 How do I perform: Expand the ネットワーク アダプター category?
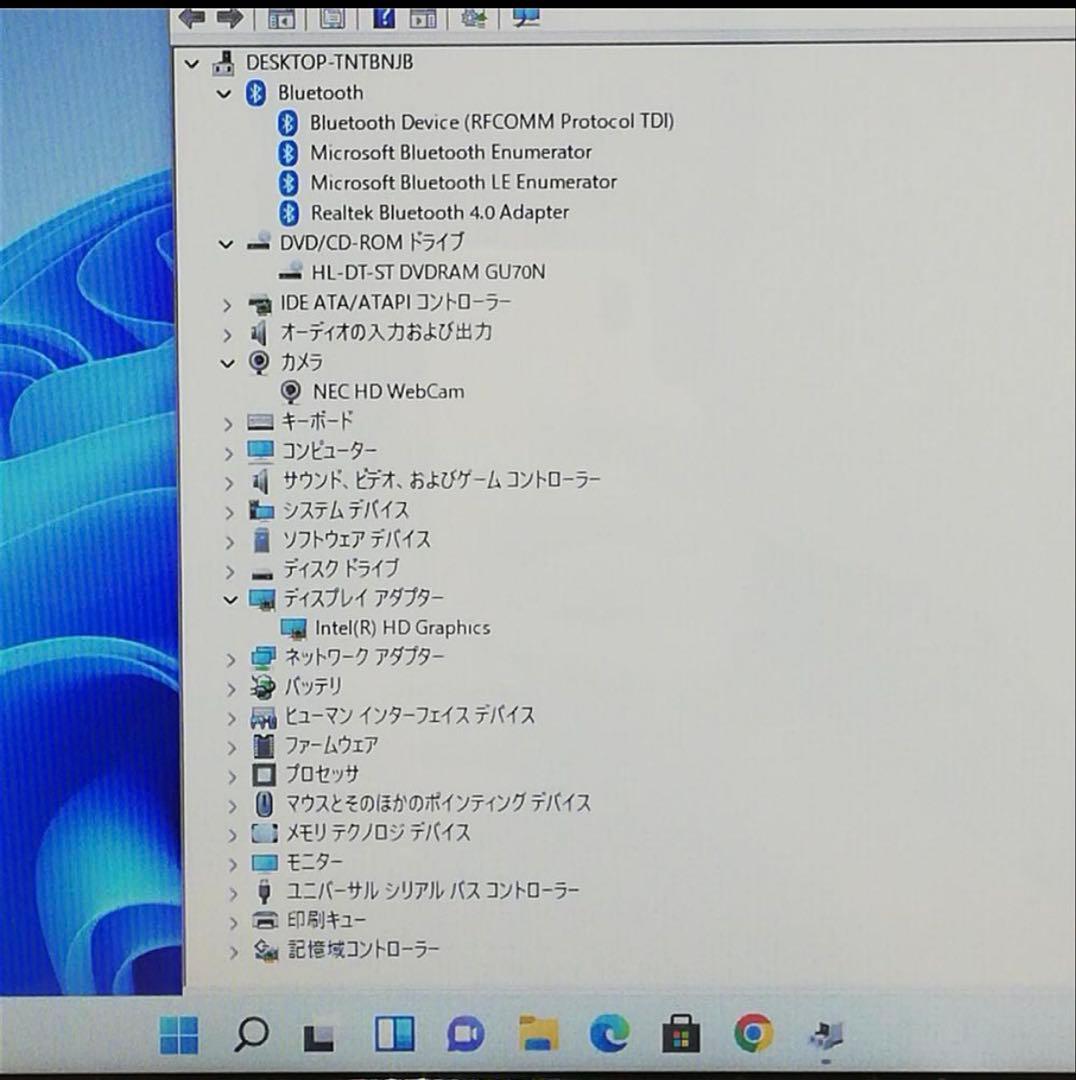coord(228,658)
